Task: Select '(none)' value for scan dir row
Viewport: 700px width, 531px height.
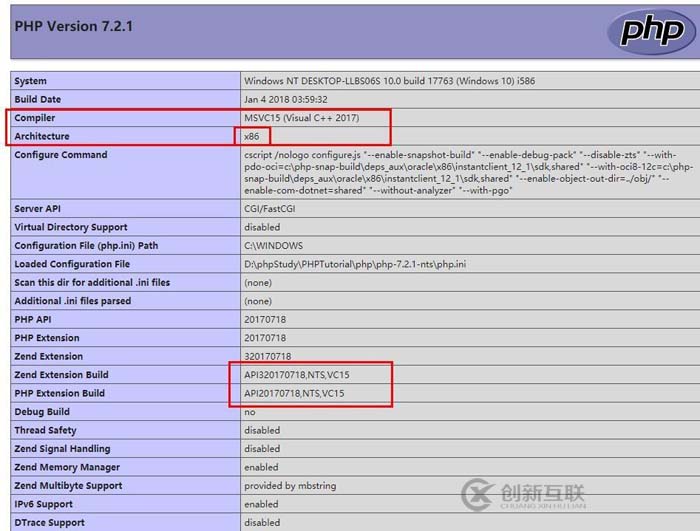Action: 258,283
